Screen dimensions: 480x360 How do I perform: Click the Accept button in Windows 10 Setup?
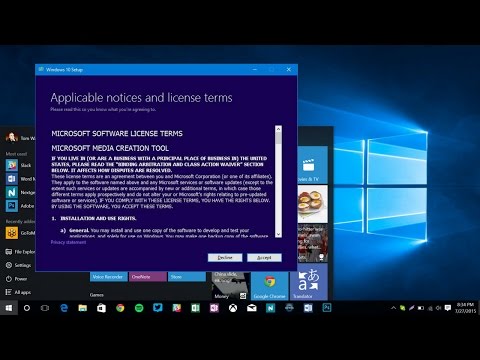pyautogui.click(x=264, y=258)
